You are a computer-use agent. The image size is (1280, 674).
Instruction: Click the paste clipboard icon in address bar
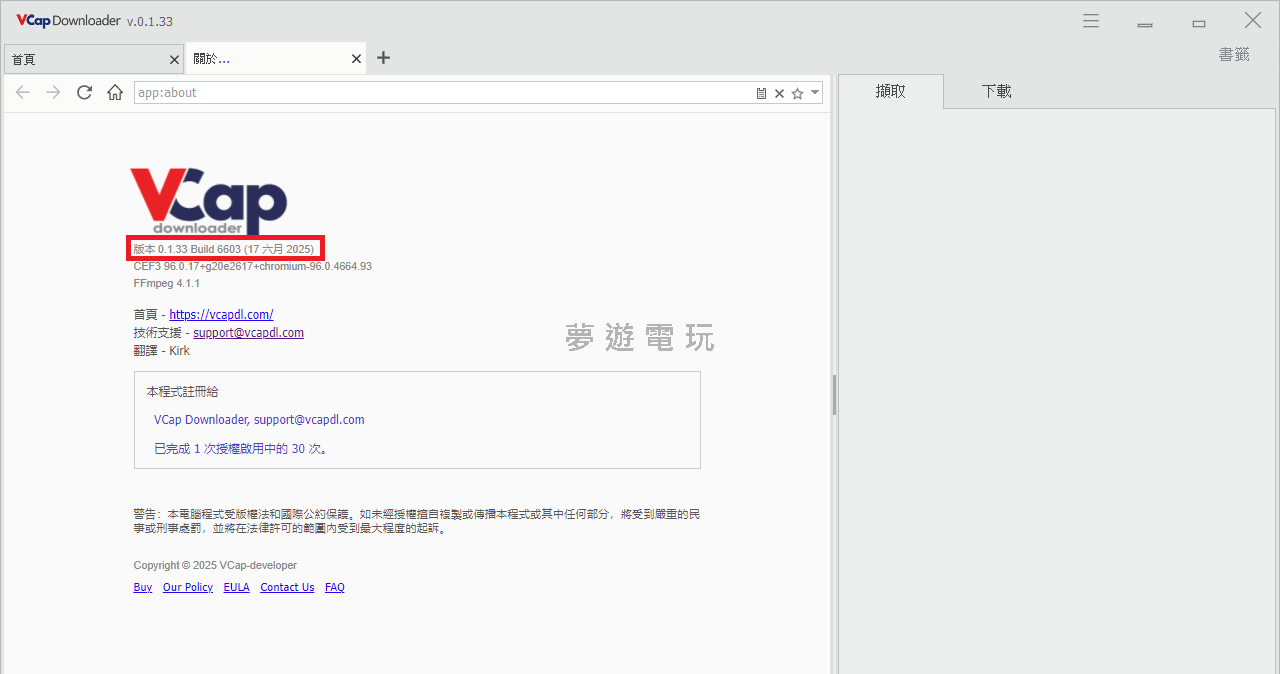coord(761,93)
